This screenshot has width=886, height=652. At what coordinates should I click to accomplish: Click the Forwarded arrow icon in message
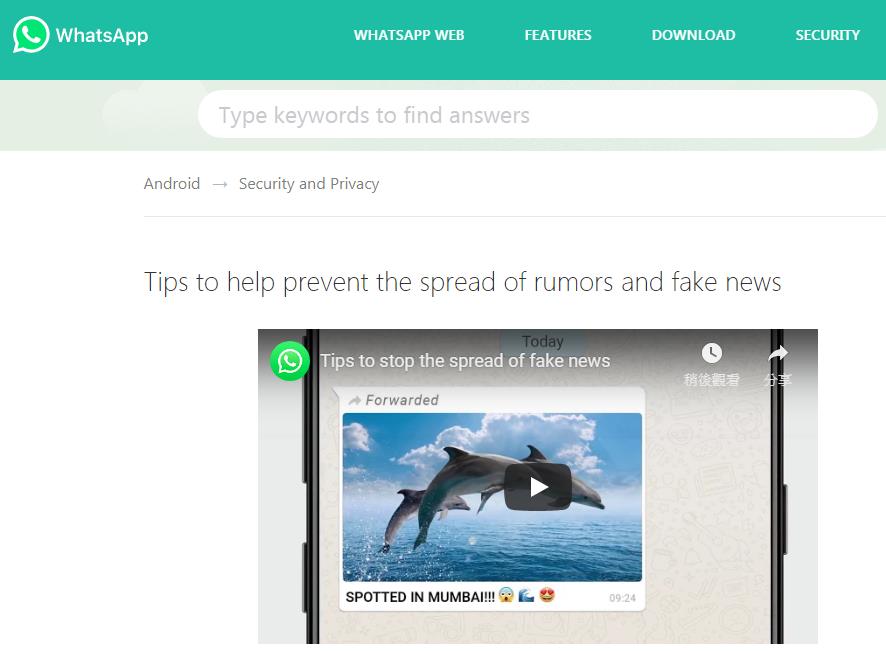[x=354, y=401]
